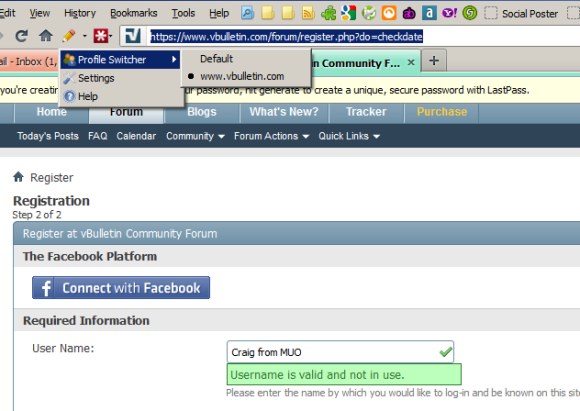Viewport: 580px width, 411px height.
Task: Go to browser home via house icon
Action: [x=46, y=36]
